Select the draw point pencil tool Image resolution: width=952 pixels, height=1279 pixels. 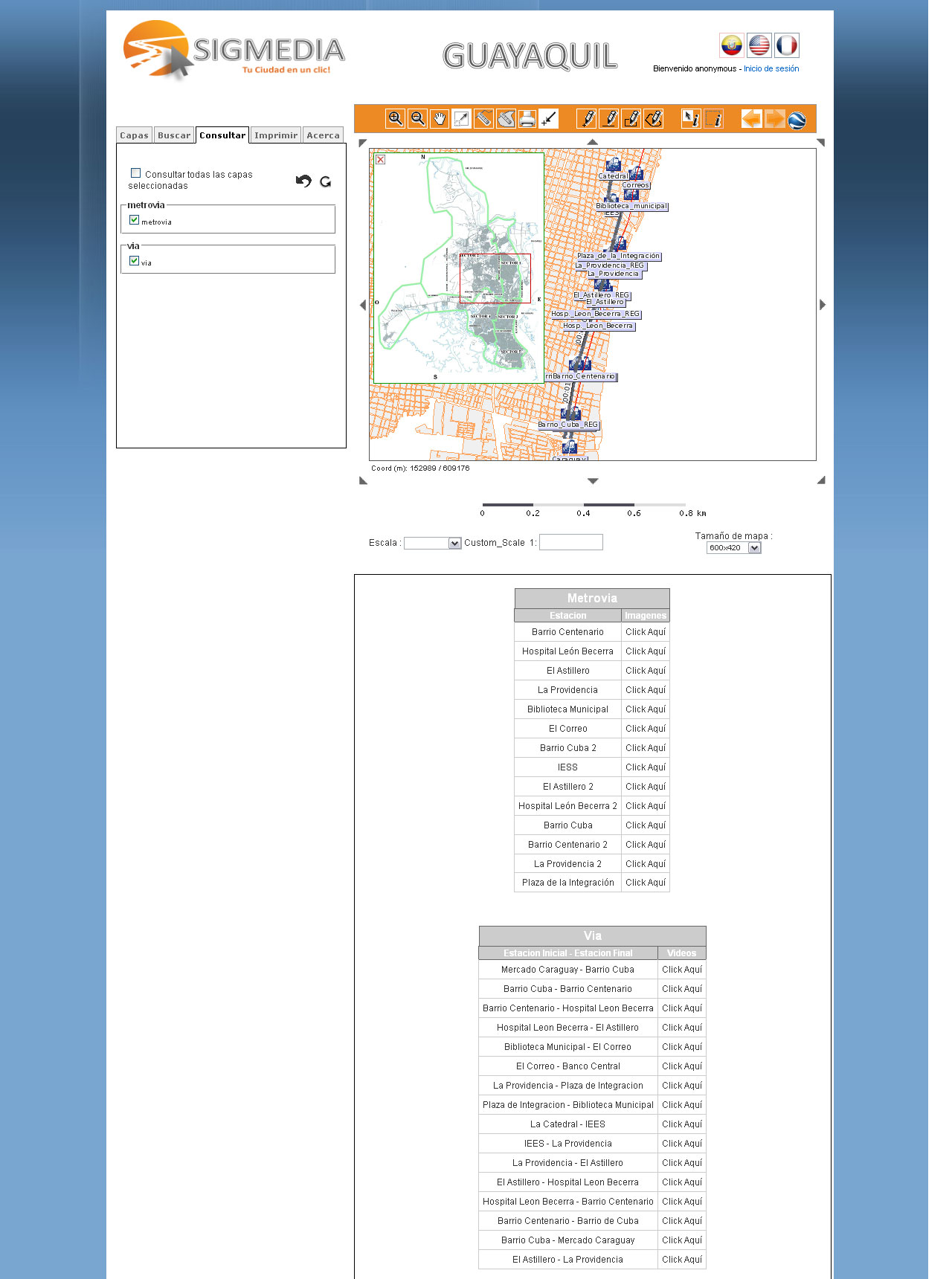coord(587,118)
